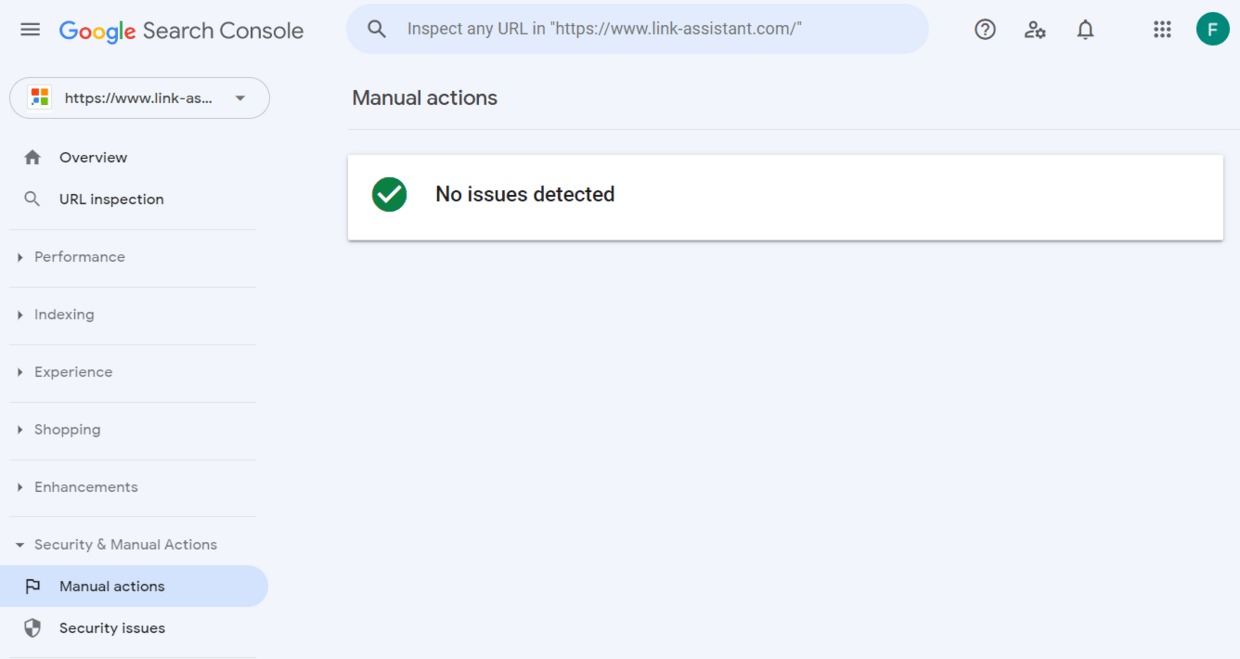The image size is (1240, 659).
Task: Switch to the Security issues page
Action: pos(113,628)
